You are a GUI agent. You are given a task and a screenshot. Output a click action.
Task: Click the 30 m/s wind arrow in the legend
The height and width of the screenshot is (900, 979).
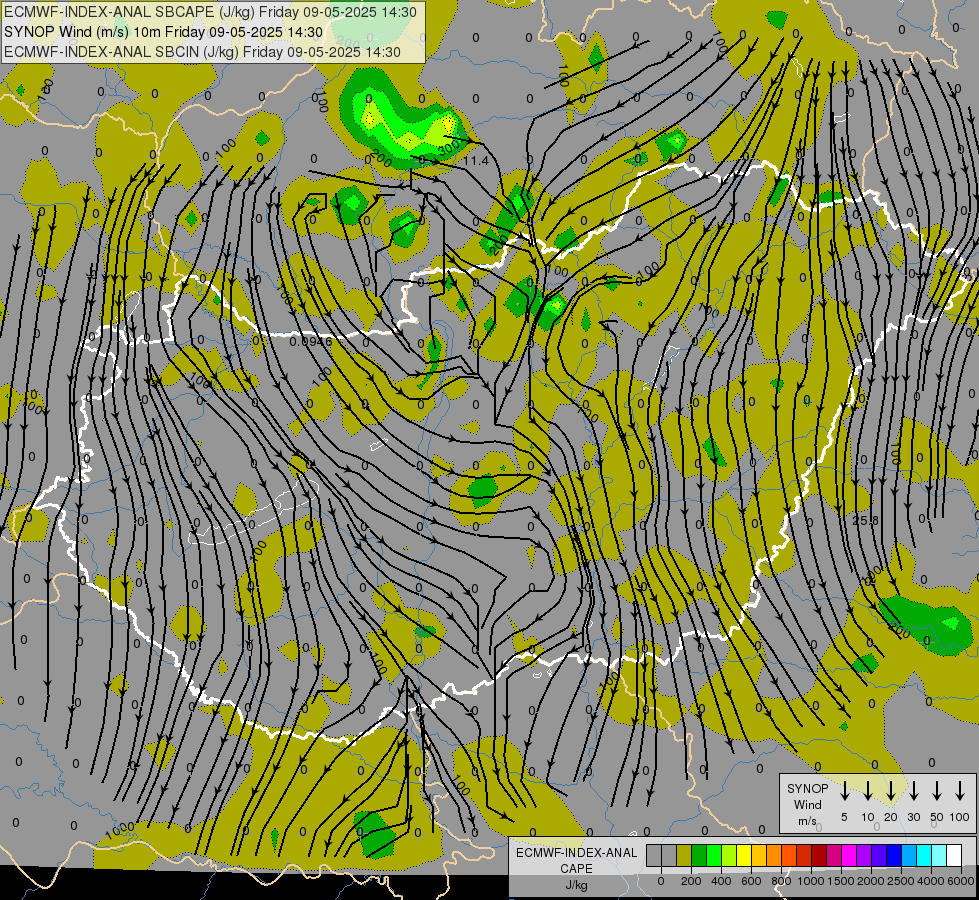point(913,791)
